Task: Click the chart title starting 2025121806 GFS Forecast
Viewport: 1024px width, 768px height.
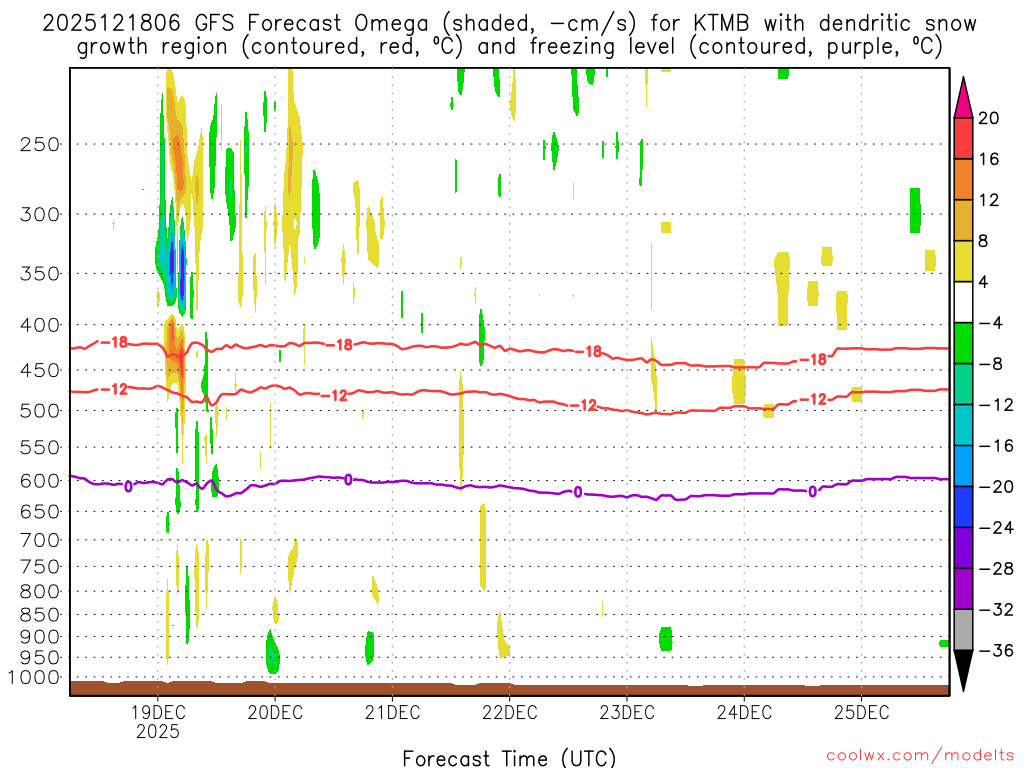Action: 509,35
